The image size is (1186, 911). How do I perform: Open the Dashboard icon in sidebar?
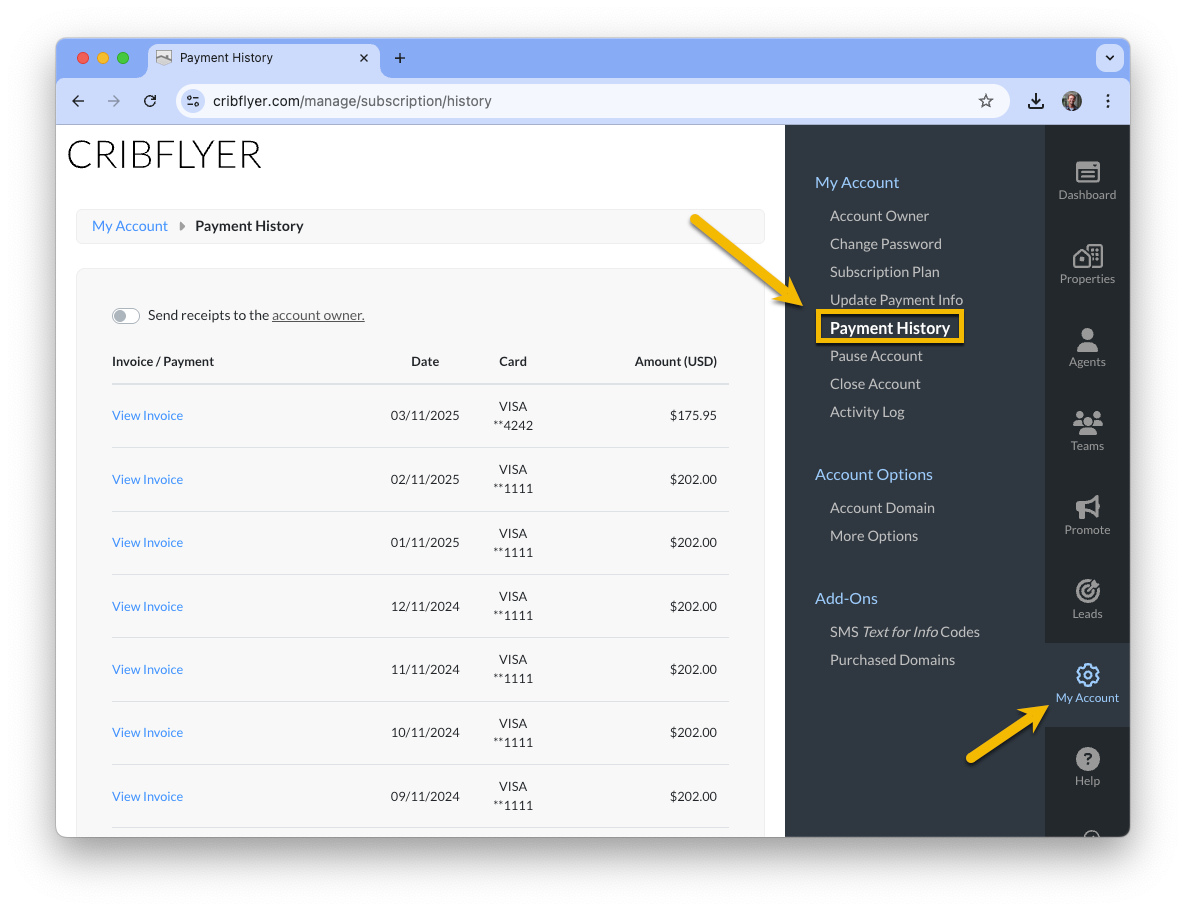pos(1087,173)
